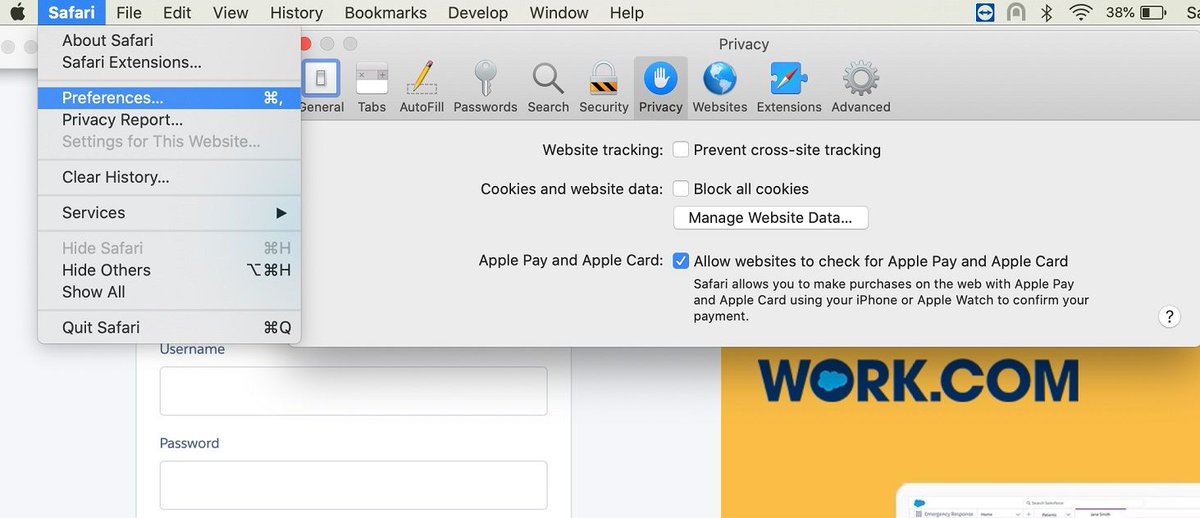The width and height of the screenshot is (1200, 518).
Task: Open the Advanced gear preferences pane
Action: coord(860,86)
